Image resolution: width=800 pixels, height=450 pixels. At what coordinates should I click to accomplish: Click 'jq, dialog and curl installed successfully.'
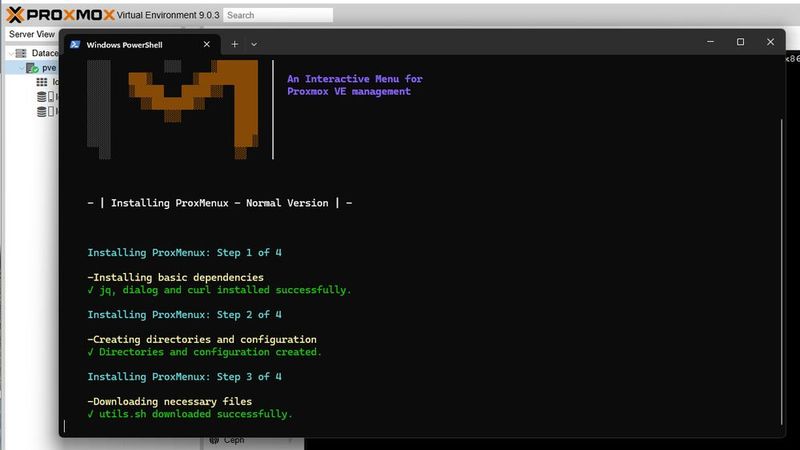click(224, 290)
